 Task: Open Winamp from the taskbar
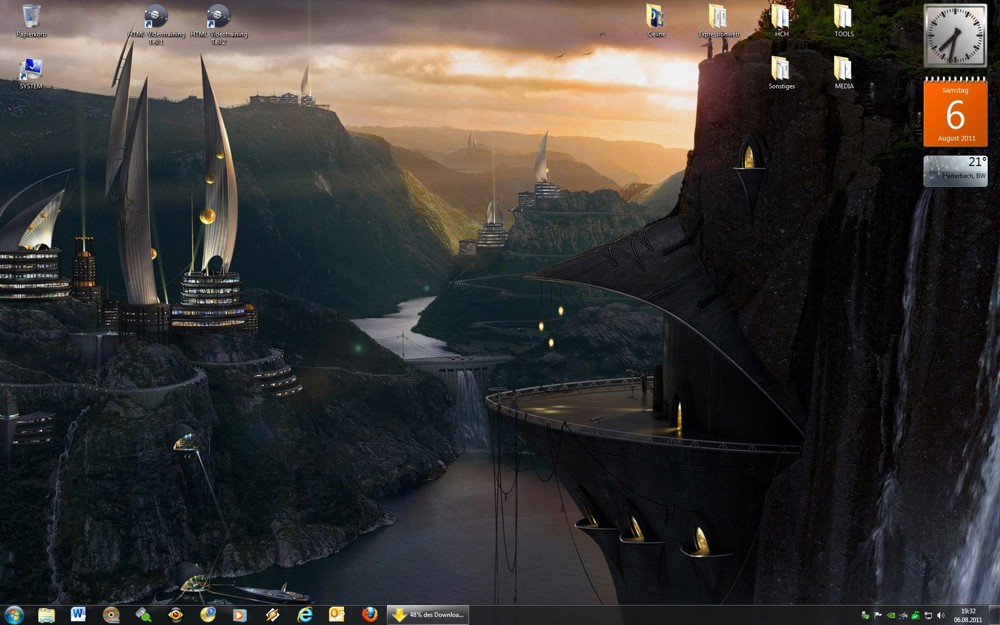(272, 614)
